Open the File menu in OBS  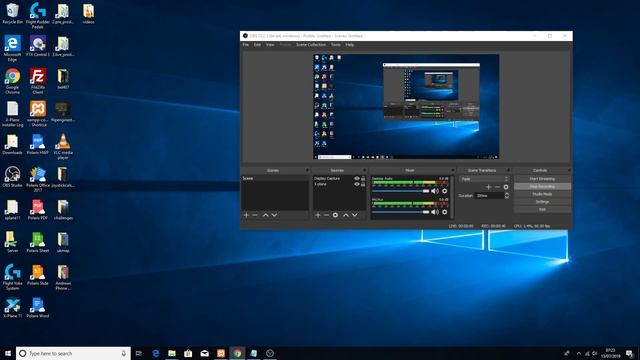click(245, 44)
